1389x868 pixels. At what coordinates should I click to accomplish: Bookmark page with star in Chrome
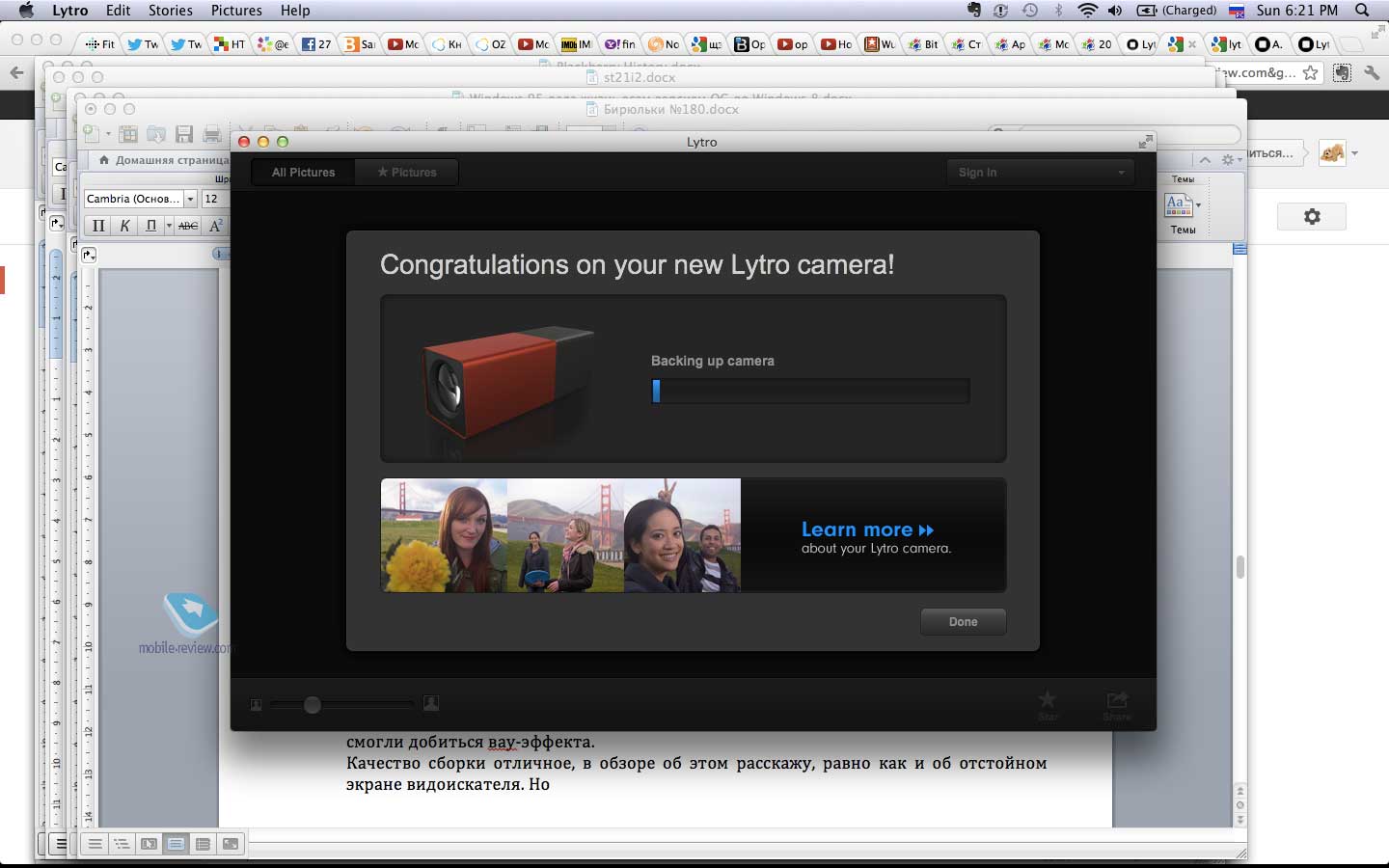click(x=1310, y=72)
